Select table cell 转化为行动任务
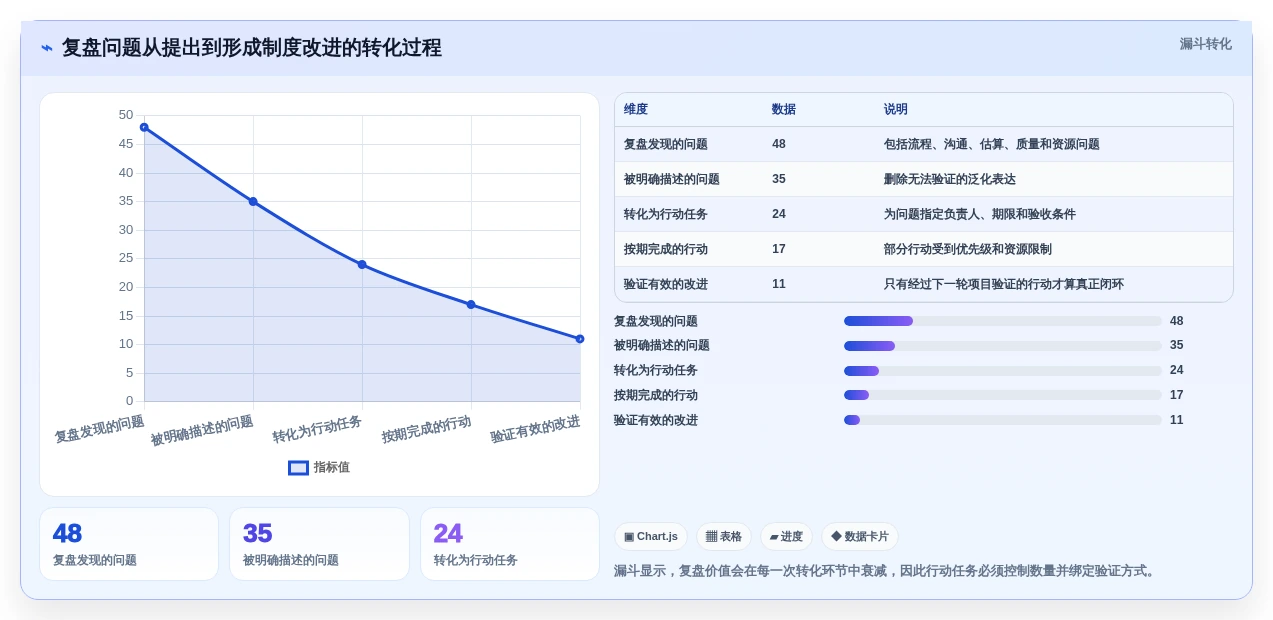The image size is (1273, 620). [x=666, y=214]
